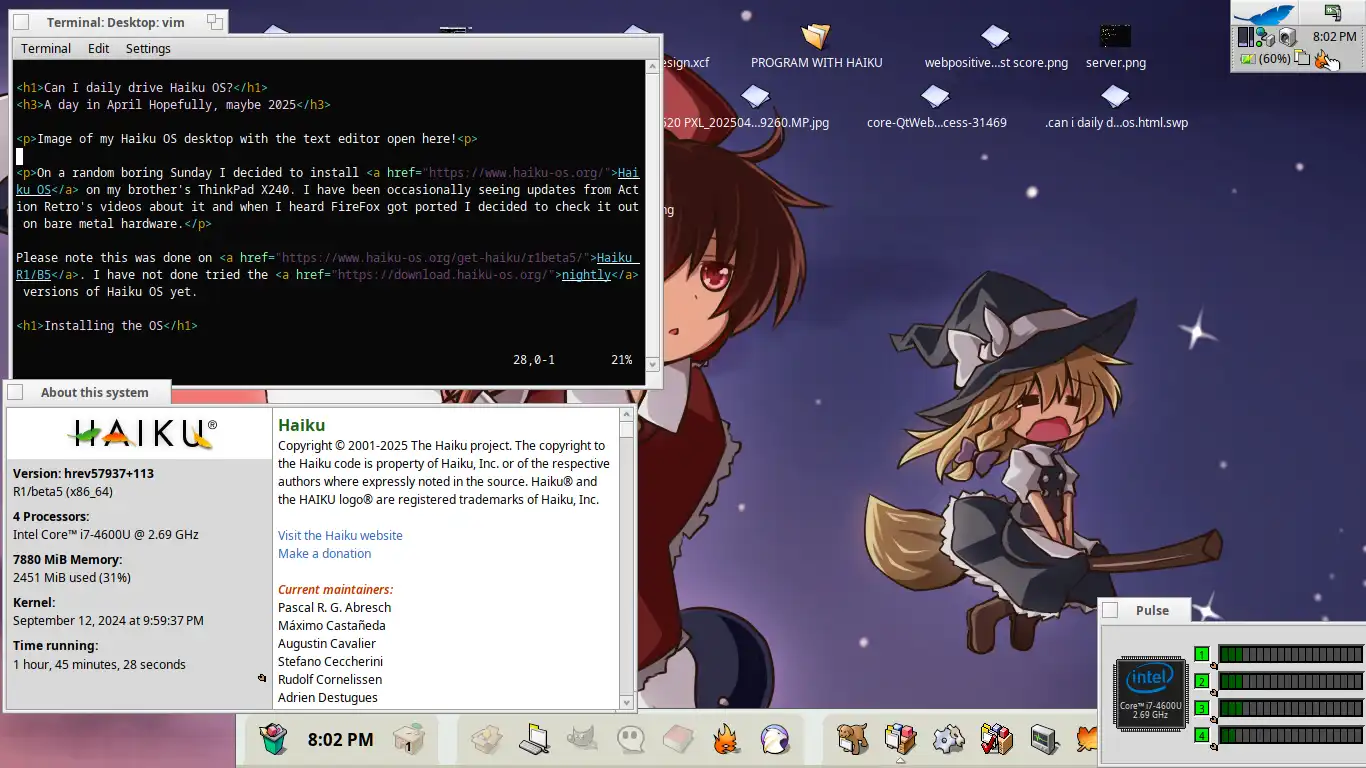
Task: Click the speaker volume tray icon
Action: pyautogui.click(x=1287, y=37)
